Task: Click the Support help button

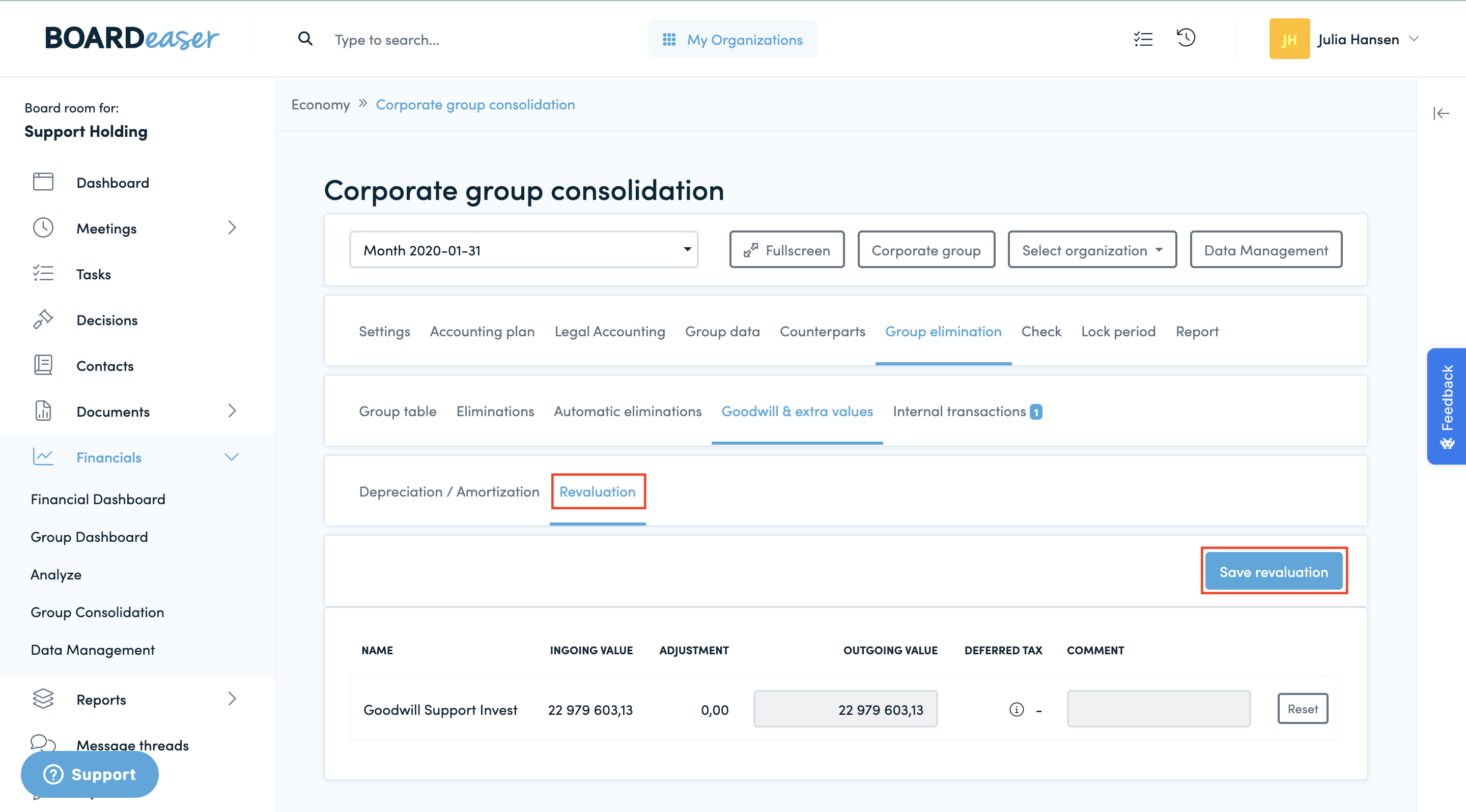Action: tap(90, 774)
